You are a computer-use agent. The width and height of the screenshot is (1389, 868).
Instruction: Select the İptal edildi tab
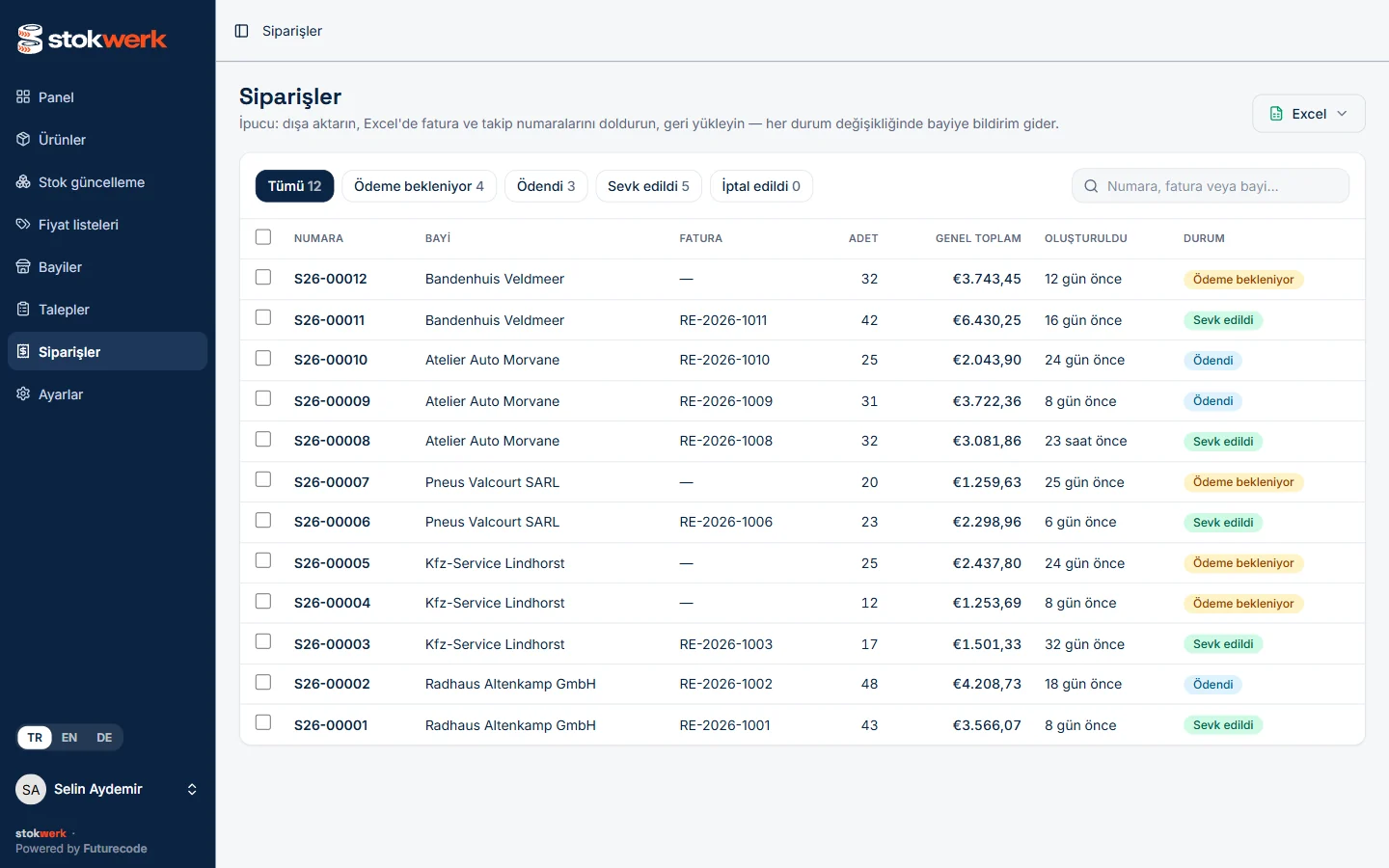tap(761, 186)
